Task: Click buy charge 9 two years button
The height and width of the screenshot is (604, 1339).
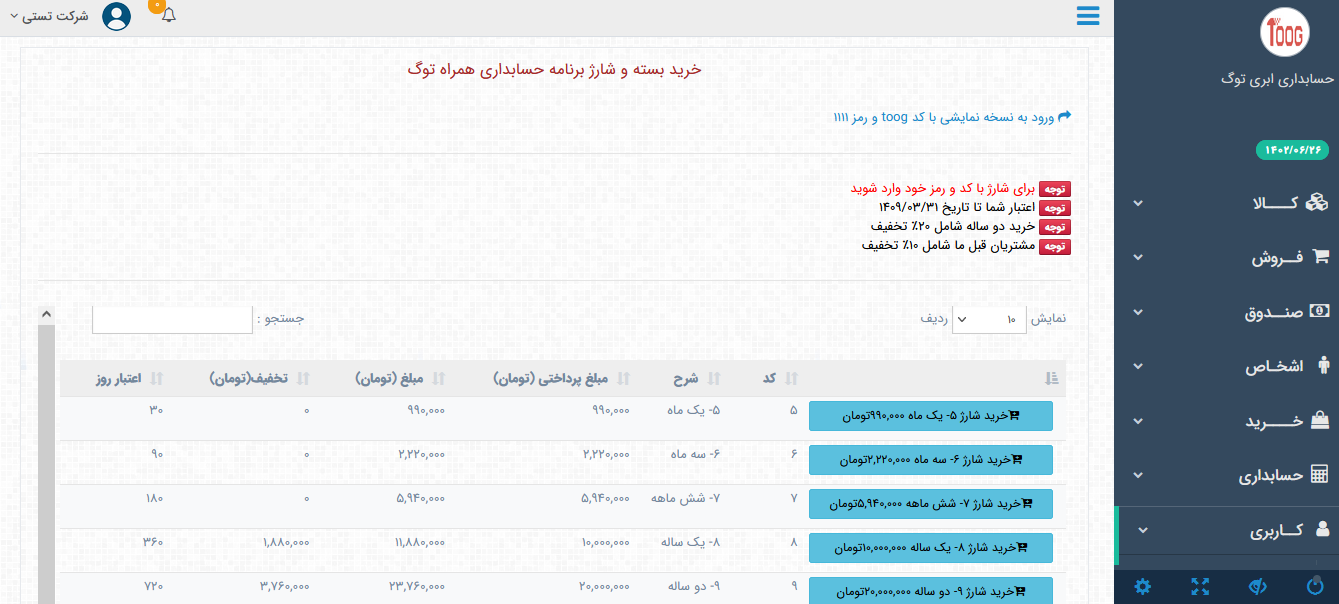Action: [931, 591]
